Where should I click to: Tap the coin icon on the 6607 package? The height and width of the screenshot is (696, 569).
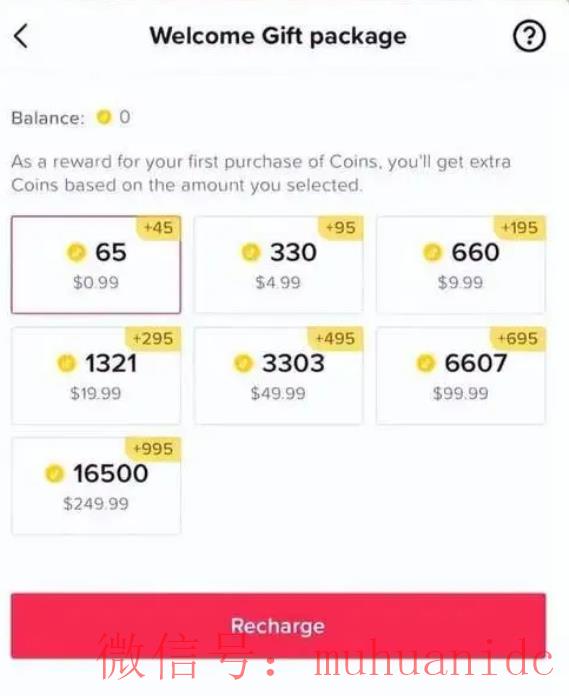point(426,363)
